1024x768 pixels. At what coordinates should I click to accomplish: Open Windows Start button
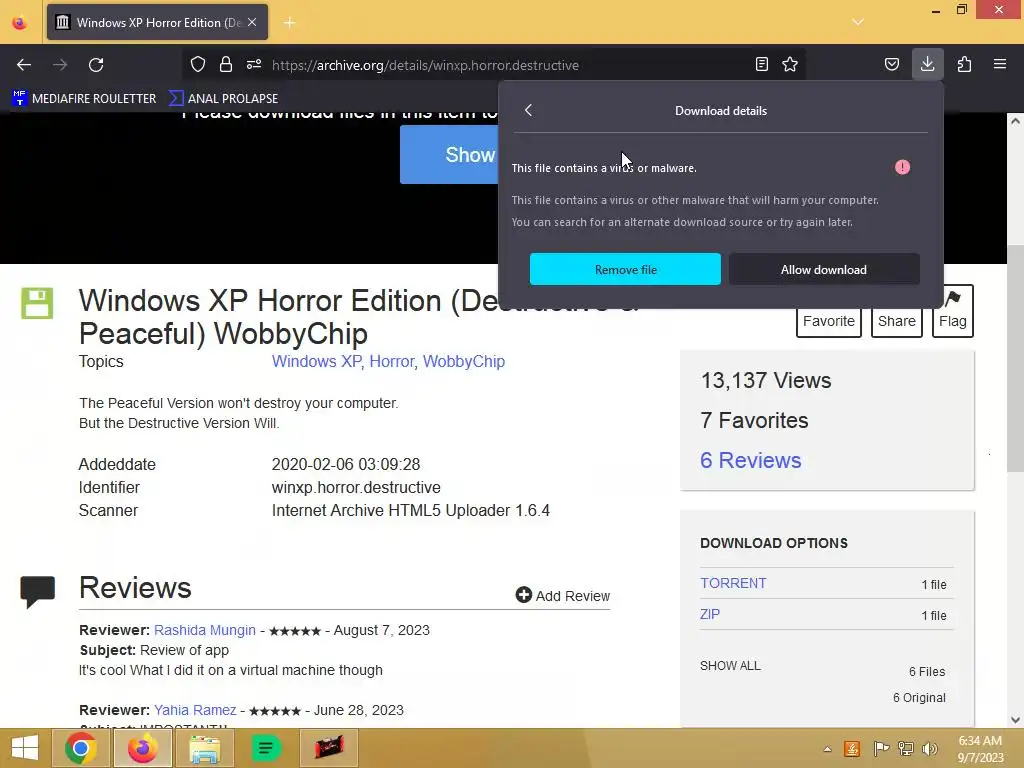point(25,748)
